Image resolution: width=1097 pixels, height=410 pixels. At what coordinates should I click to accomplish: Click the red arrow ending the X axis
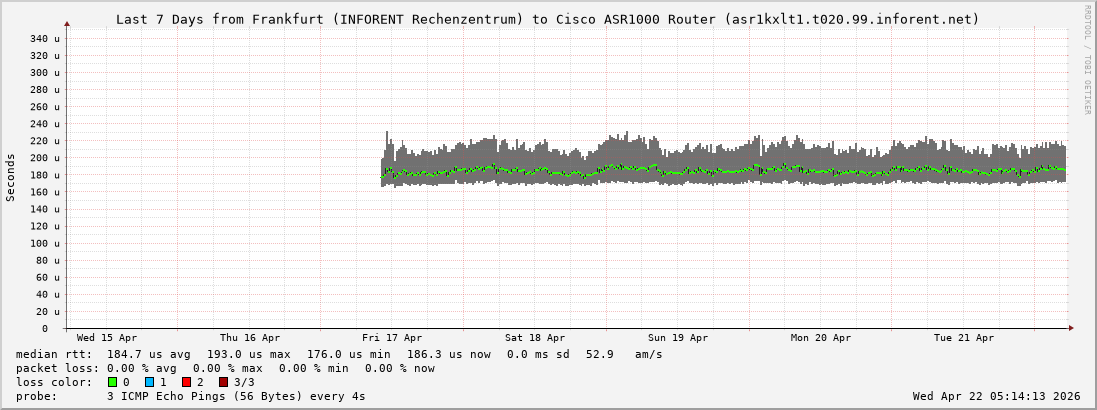tap(1070, 328)
